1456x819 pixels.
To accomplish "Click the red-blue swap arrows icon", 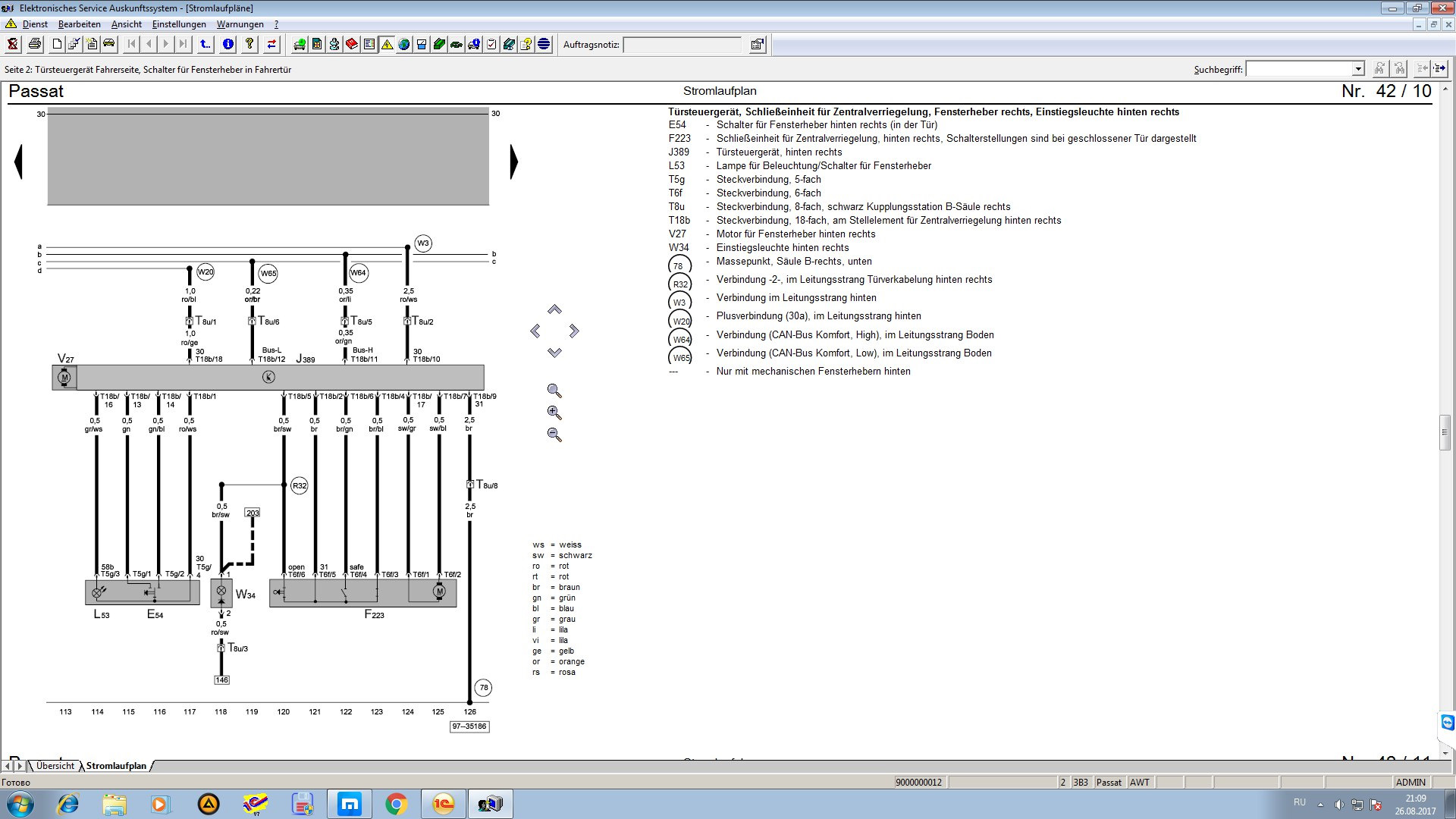I will click(271, 44).
